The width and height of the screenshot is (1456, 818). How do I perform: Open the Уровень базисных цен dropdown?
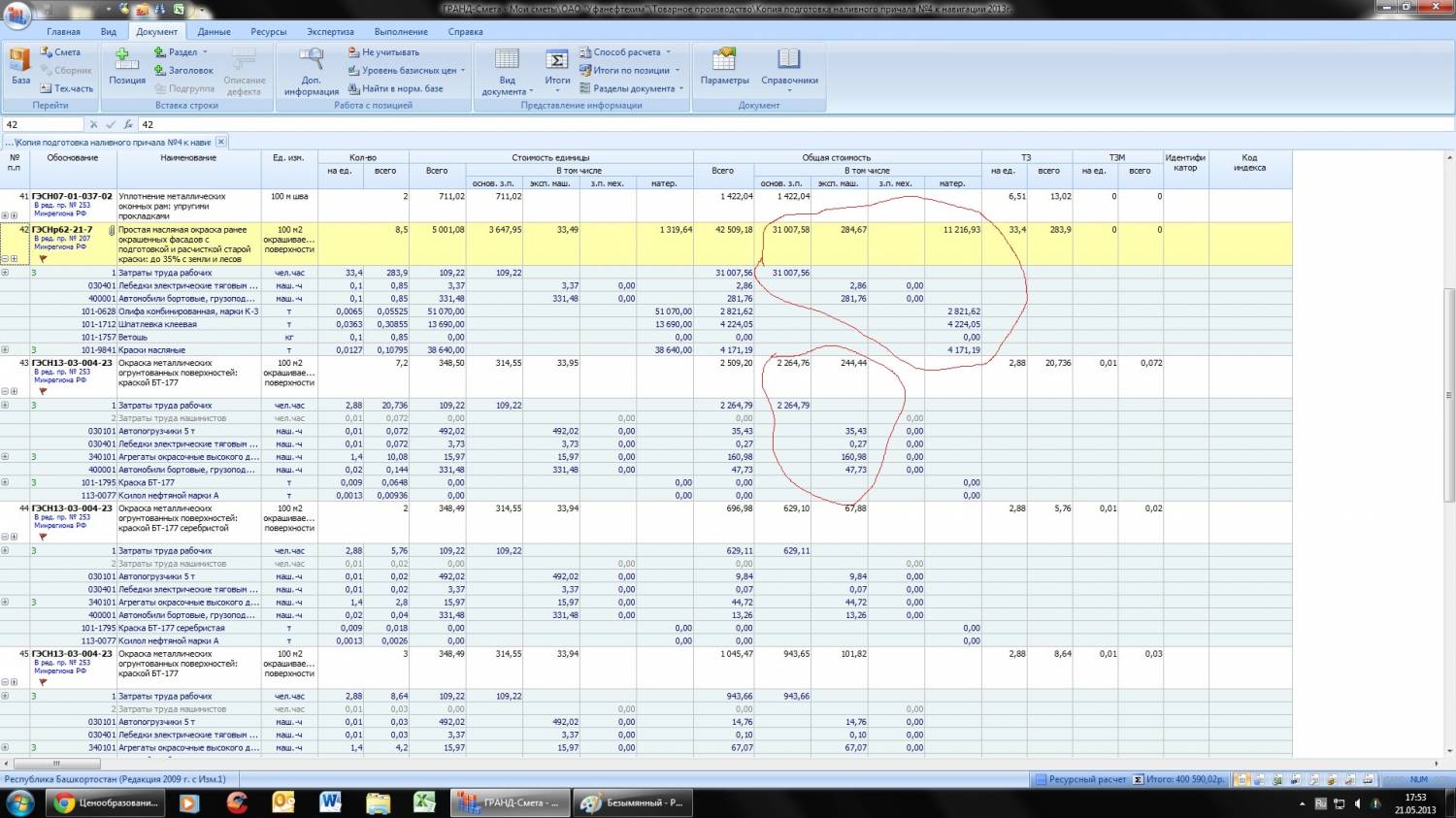408,71
